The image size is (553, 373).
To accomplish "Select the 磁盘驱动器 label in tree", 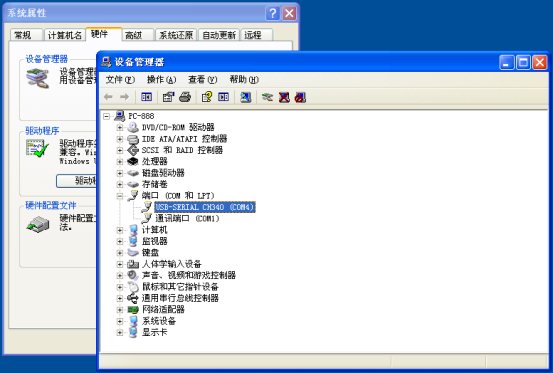I will [163, 173].
